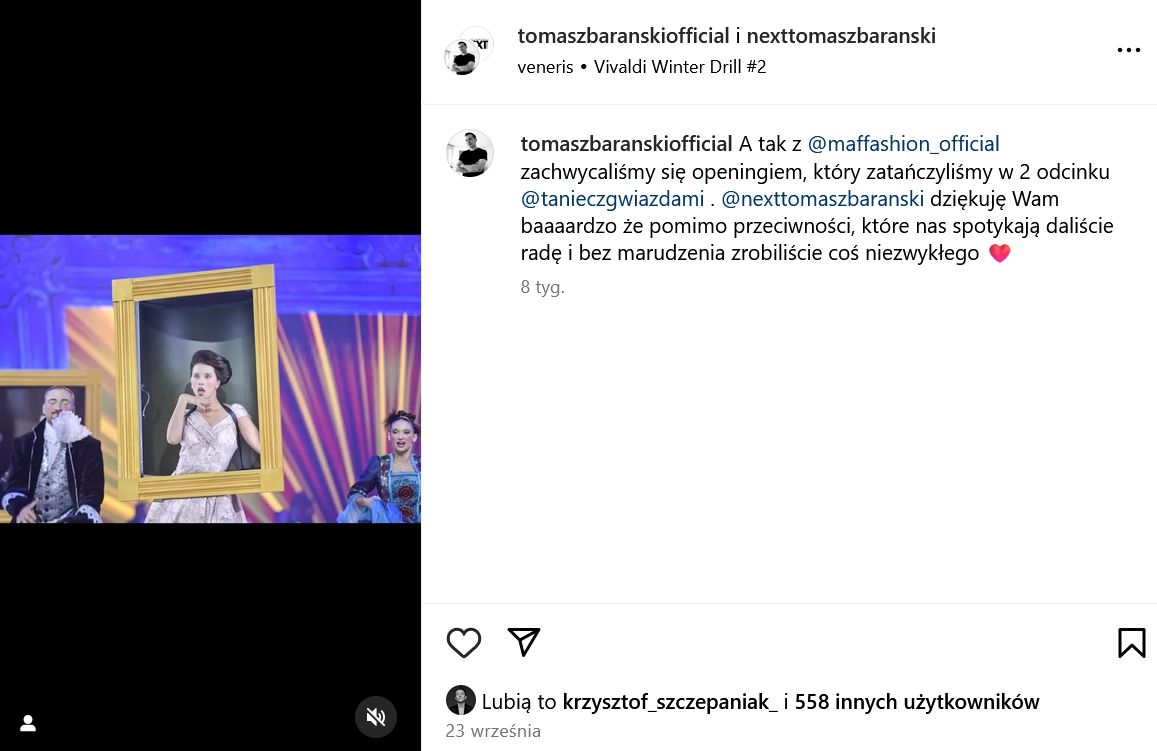Open the caption author's profile picture

click(x=469, y=154)
